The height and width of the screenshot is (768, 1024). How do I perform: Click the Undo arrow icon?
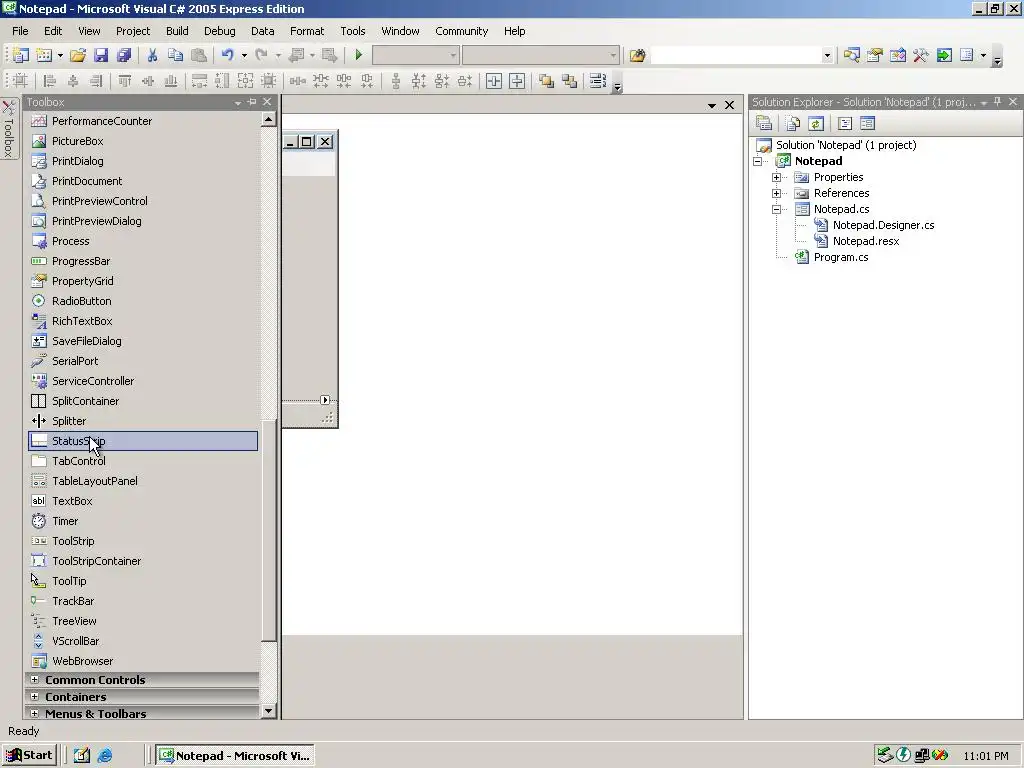(x=227, y=56)
